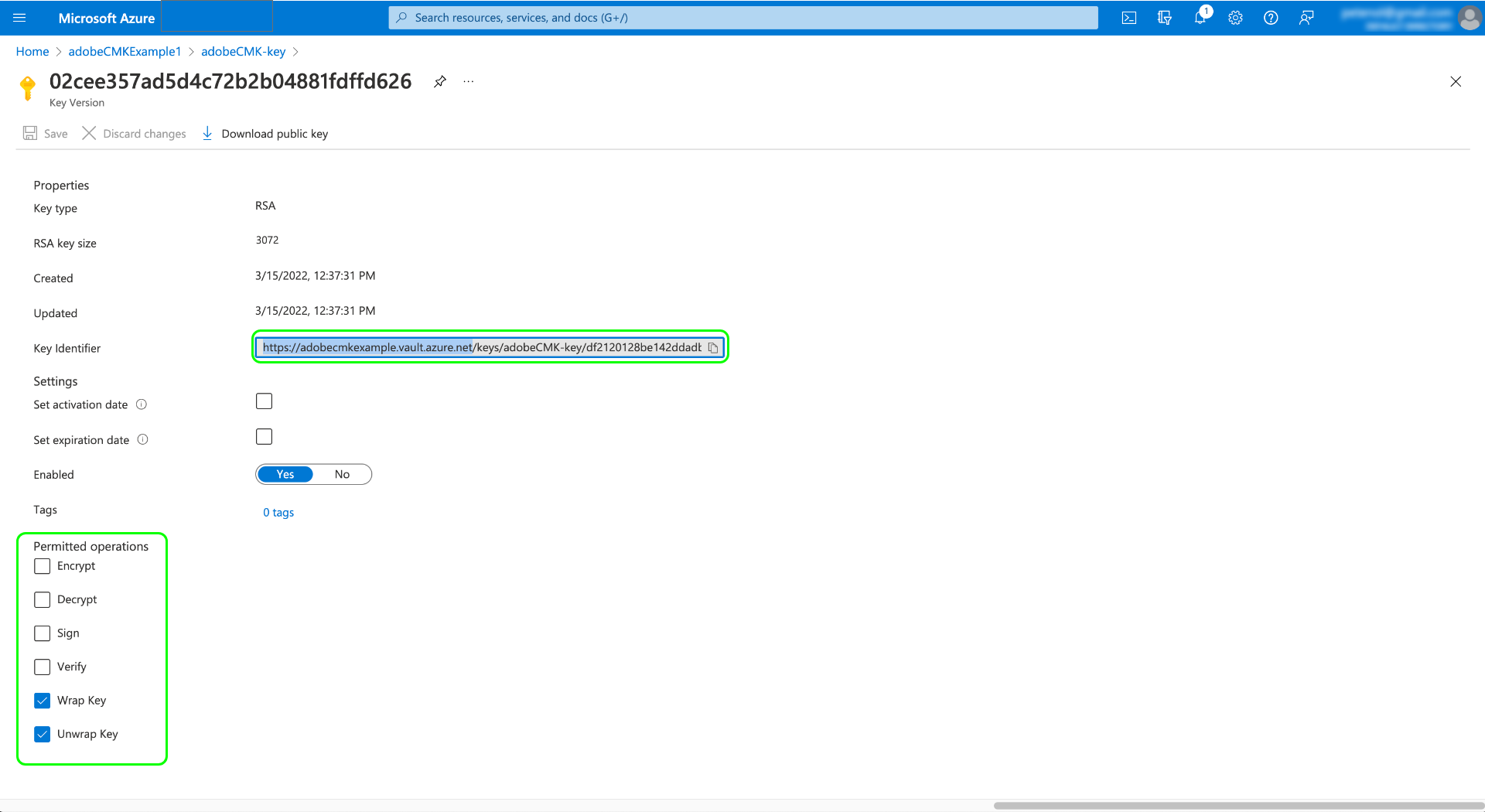Close the Key Version blade
1485x812 pixels.
[1456, 81]
